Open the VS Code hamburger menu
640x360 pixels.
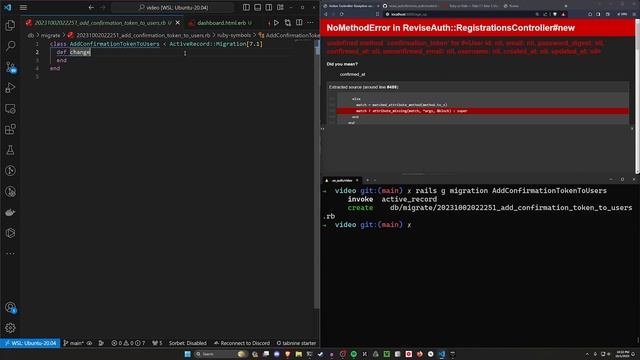23,7
